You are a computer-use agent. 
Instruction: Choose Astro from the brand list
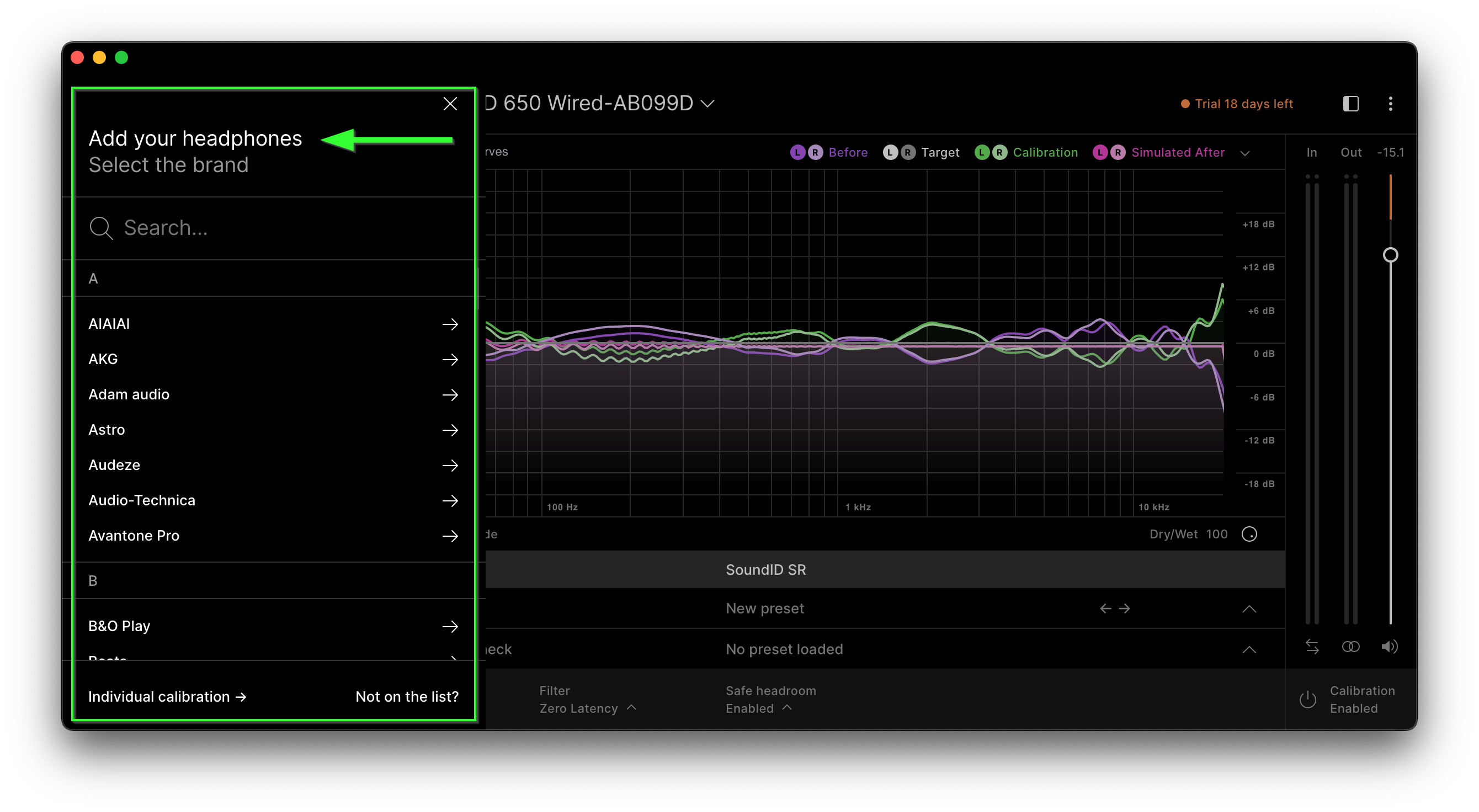pos(274,430)
